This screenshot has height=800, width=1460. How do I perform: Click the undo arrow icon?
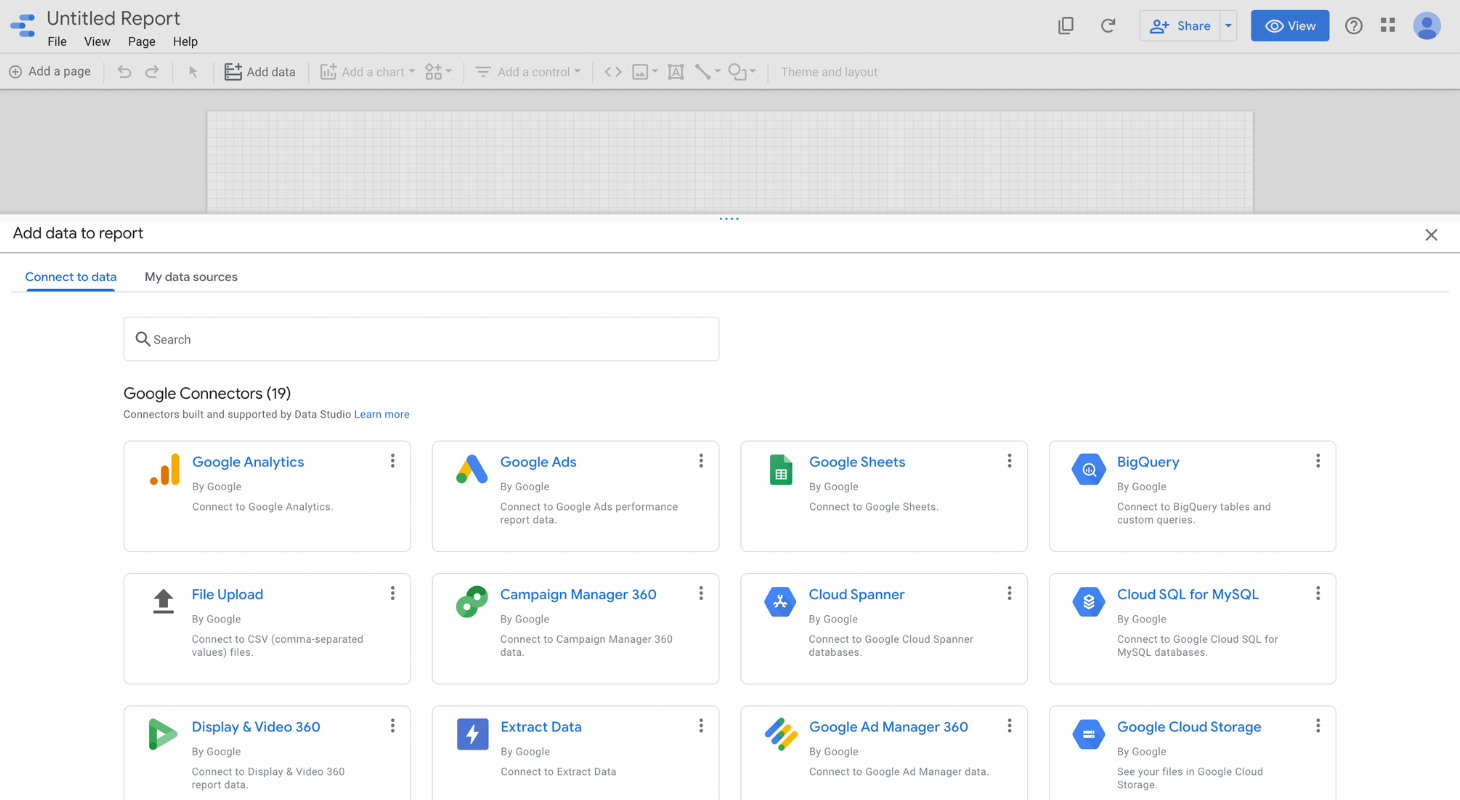click(124, 72)
